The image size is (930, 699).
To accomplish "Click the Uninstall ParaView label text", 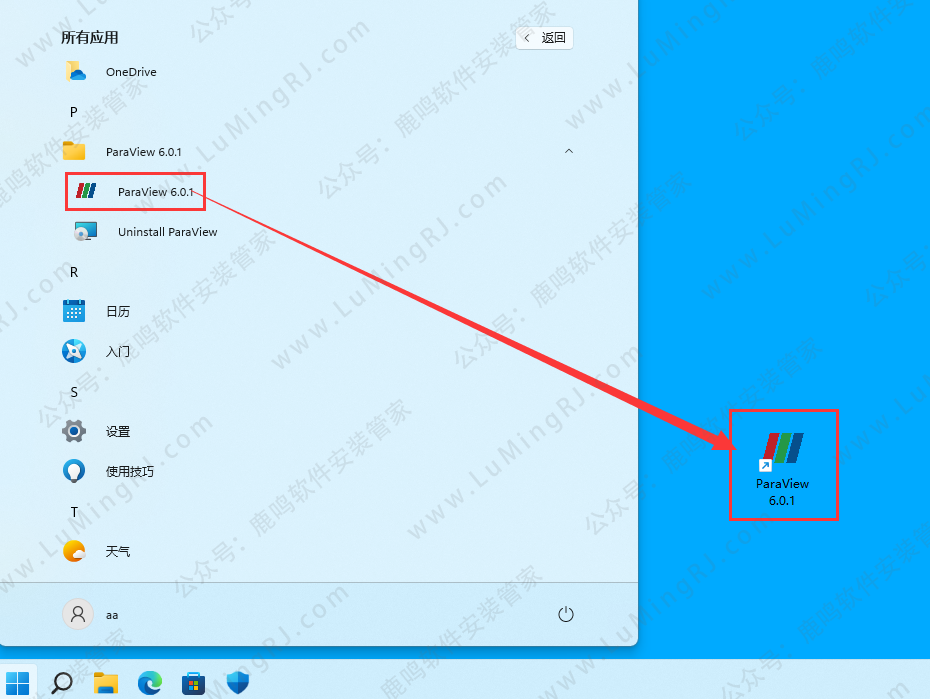I will pyautogui.click(x=167, y=232).
